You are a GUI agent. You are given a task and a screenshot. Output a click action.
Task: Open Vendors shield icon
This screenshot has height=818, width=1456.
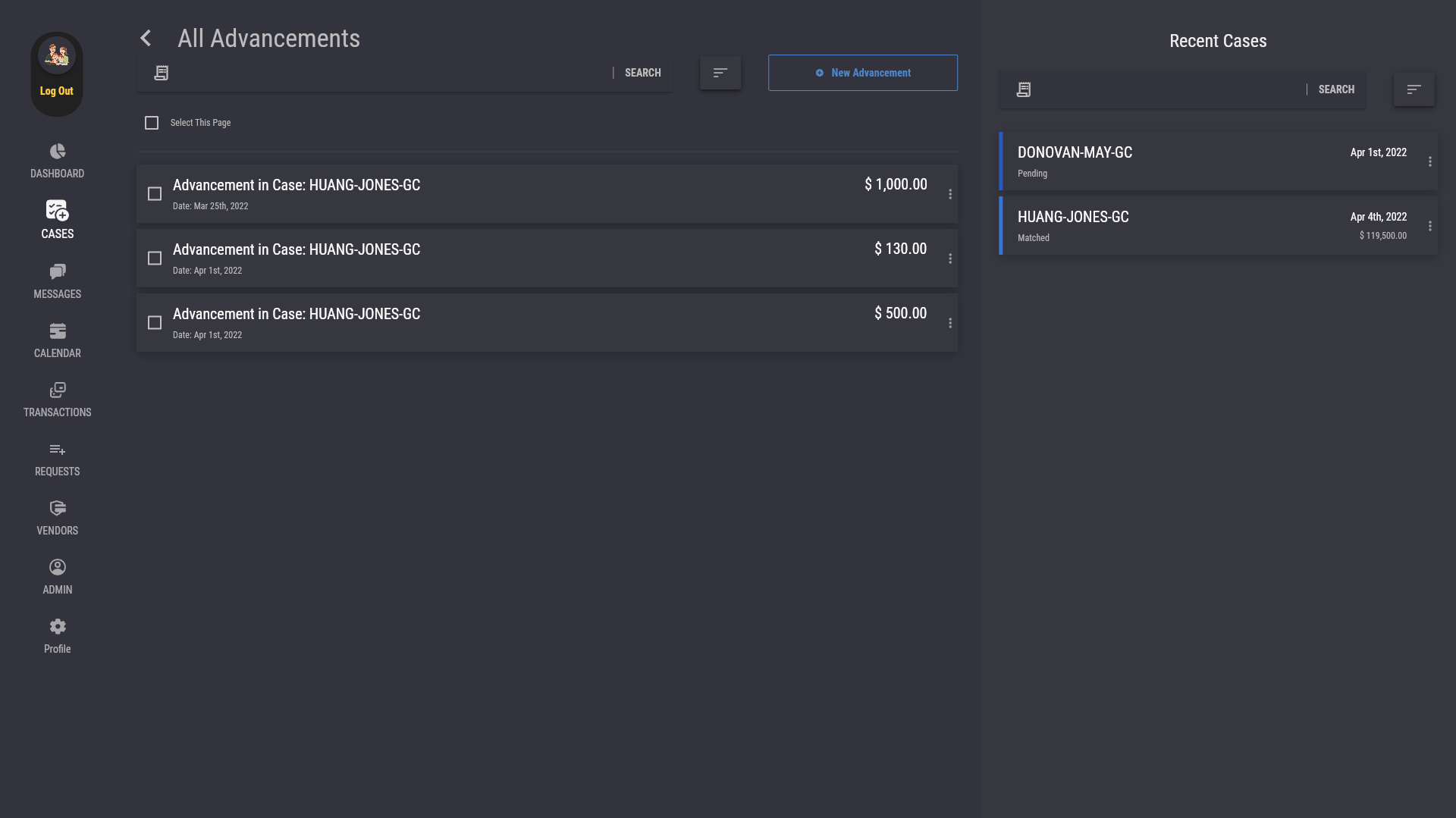58,509
